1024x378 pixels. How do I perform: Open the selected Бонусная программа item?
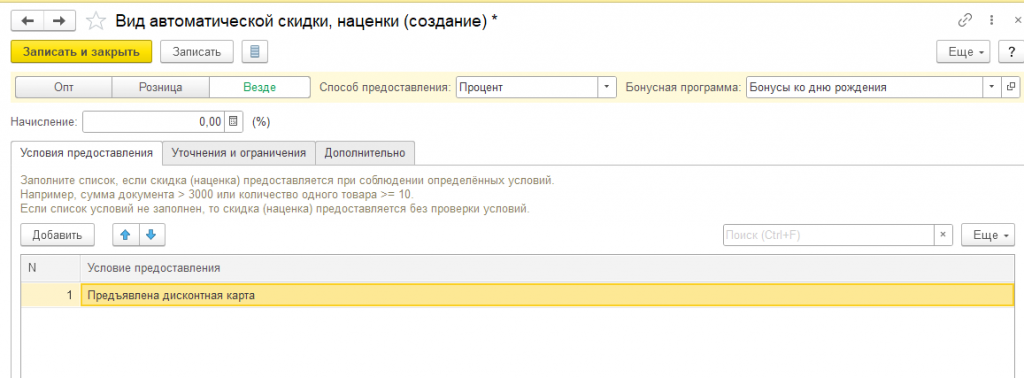[1011, 87]
